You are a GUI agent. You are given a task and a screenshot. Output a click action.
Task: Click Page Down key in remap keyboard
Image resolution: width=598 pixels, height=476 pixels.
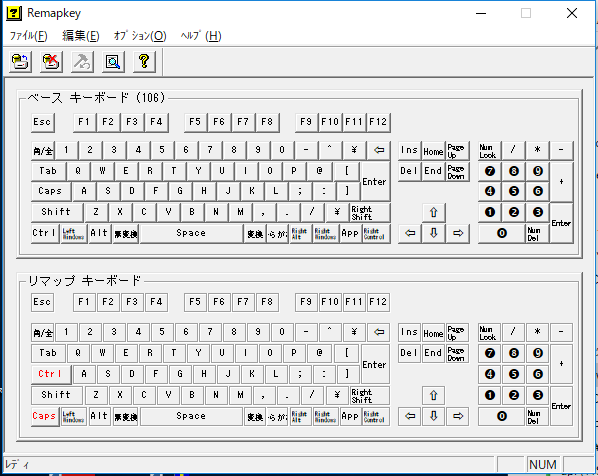458,354
